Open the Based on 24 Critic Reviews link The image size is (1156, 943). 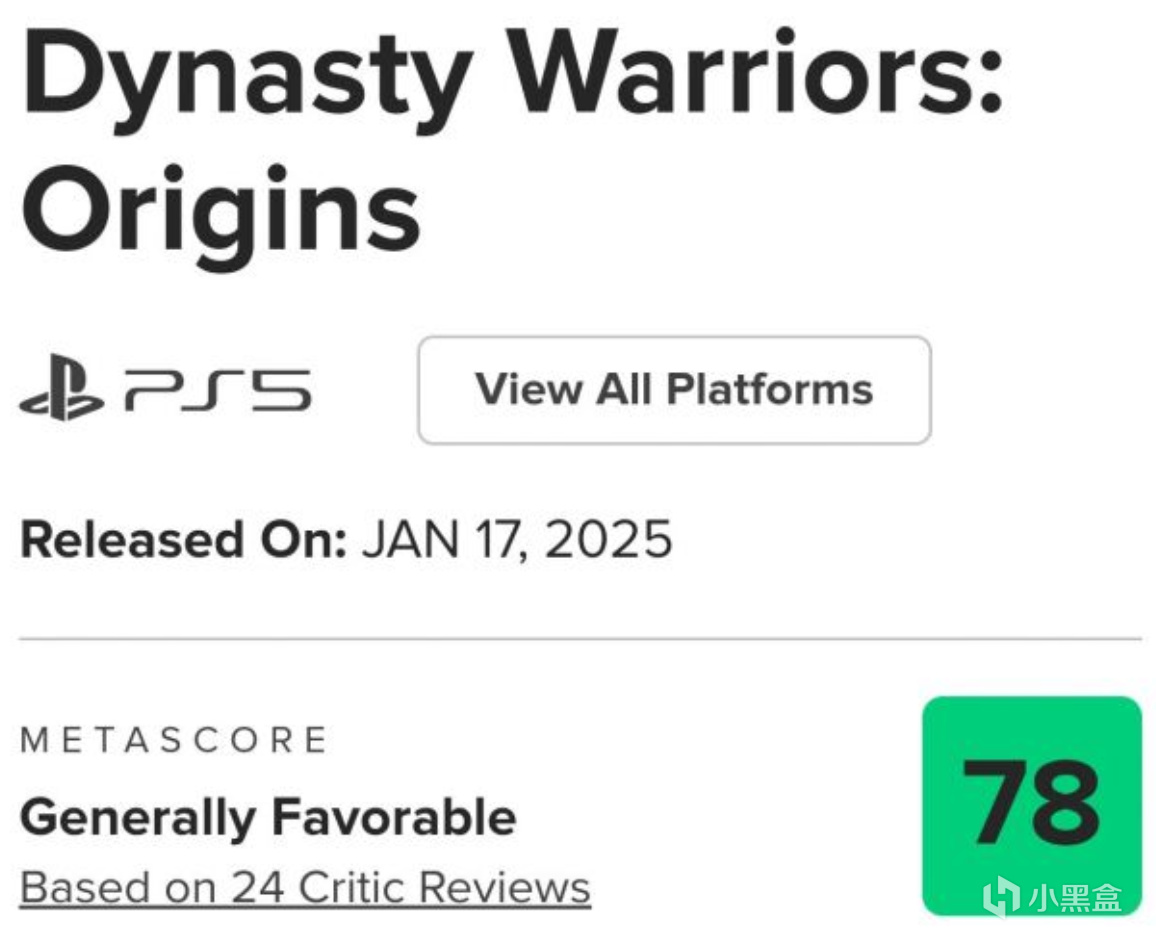pos(305,887)
